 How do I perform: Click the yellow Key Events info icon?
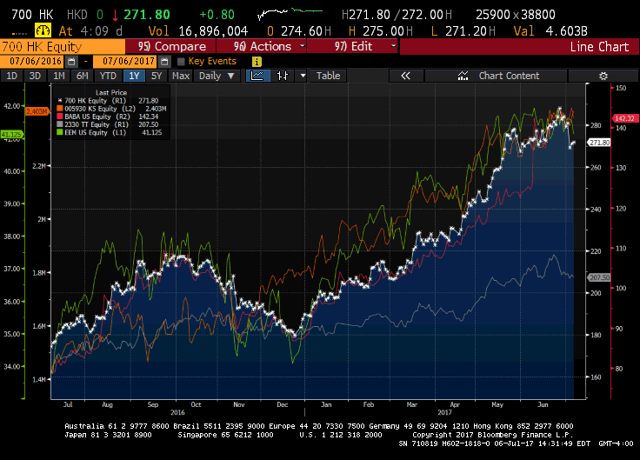pos(257,62)
